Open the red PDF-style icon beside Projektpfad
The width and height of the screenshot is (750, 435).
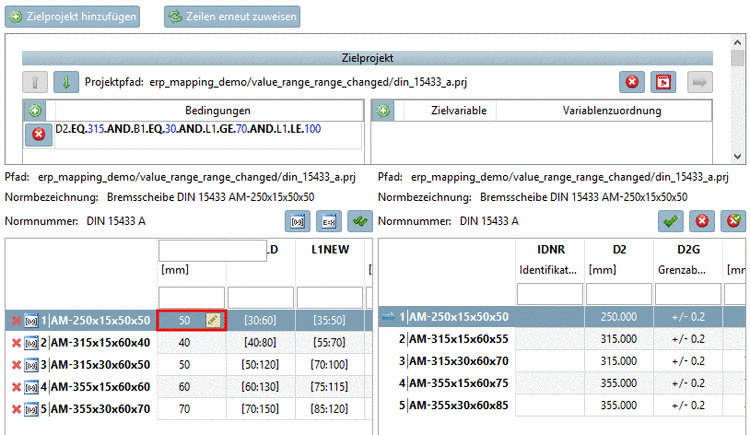(x=663, y=82)
